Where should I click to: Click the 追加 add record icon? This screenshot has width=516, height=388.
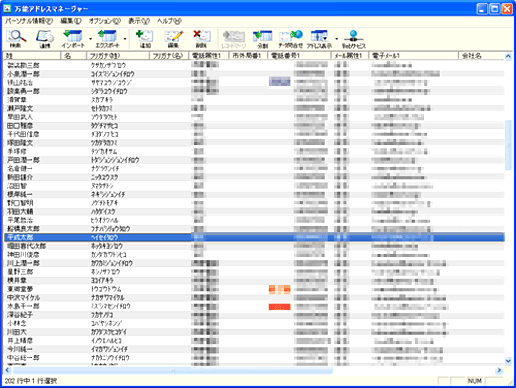[x=145, y=39]
